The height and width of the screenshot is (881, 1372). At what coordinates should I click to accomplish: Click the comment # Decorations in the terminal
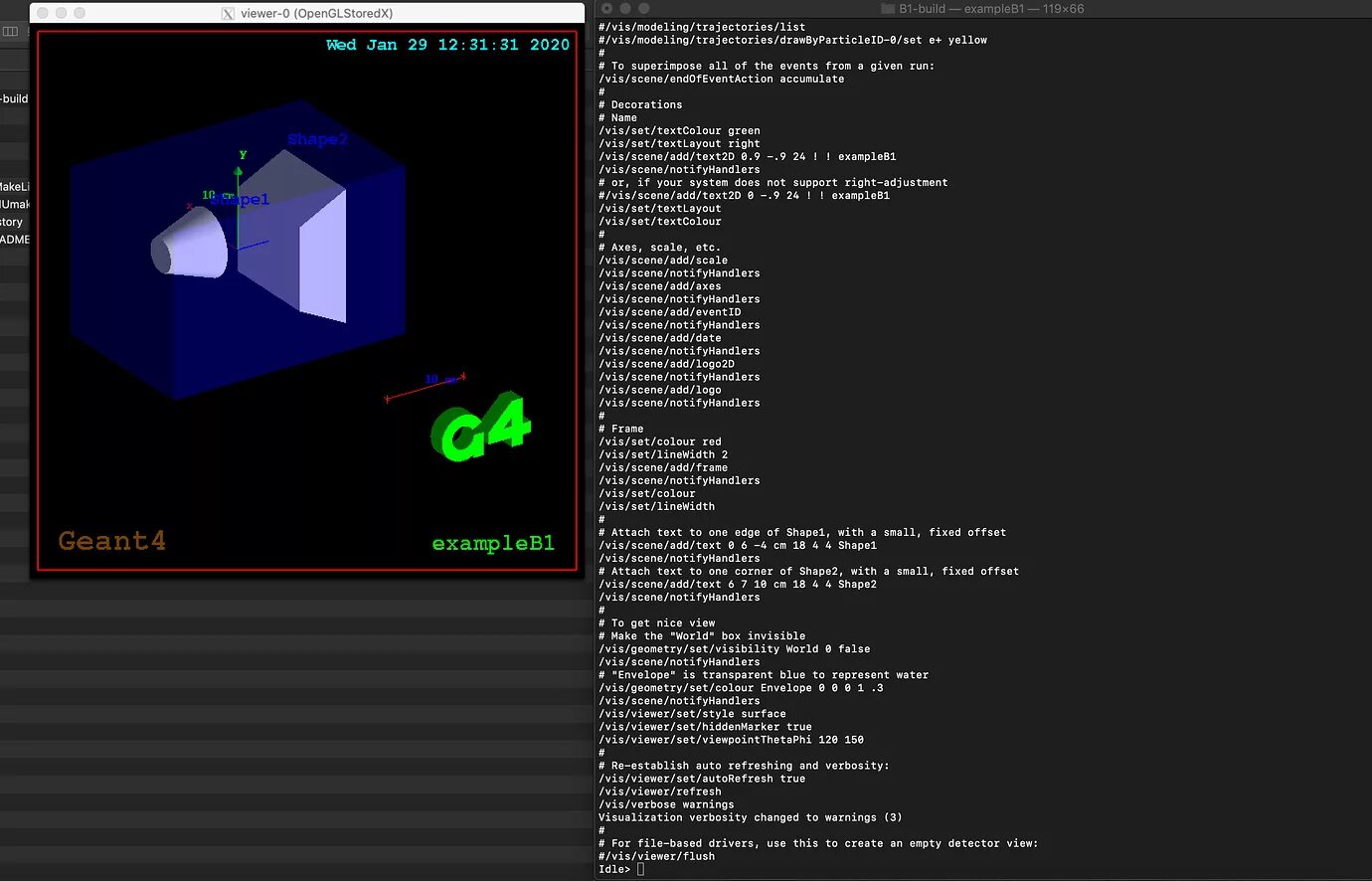tap(640, 104)
